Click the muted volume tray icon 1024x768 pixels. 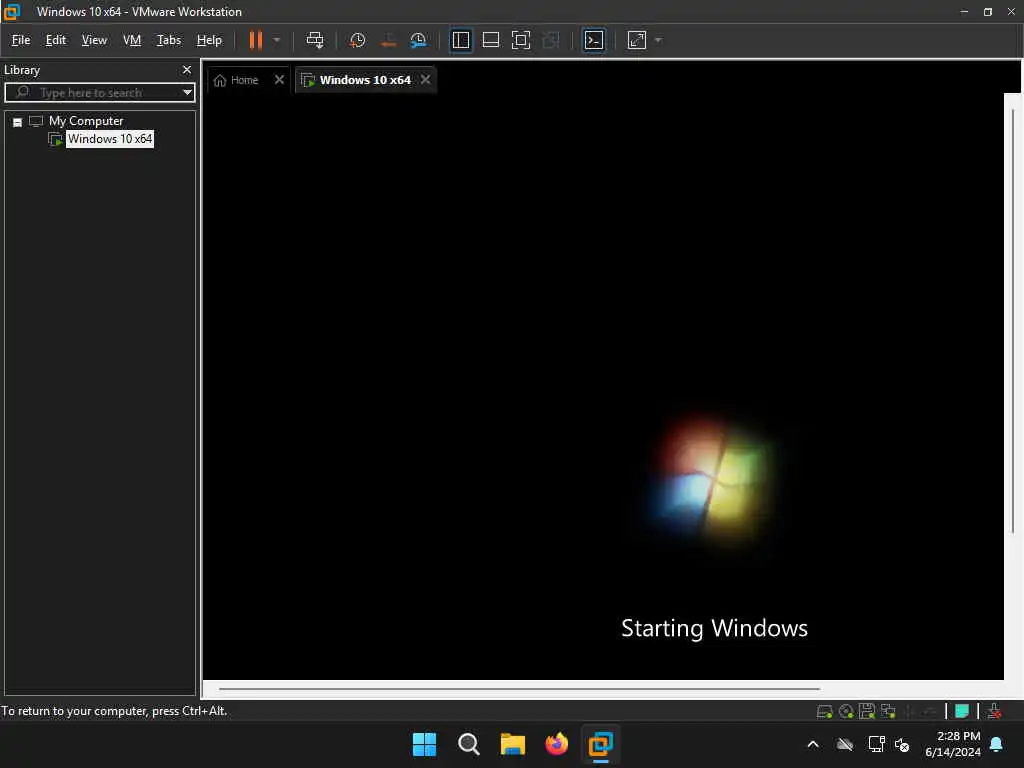pyautogui.click(x=902, y=744)
